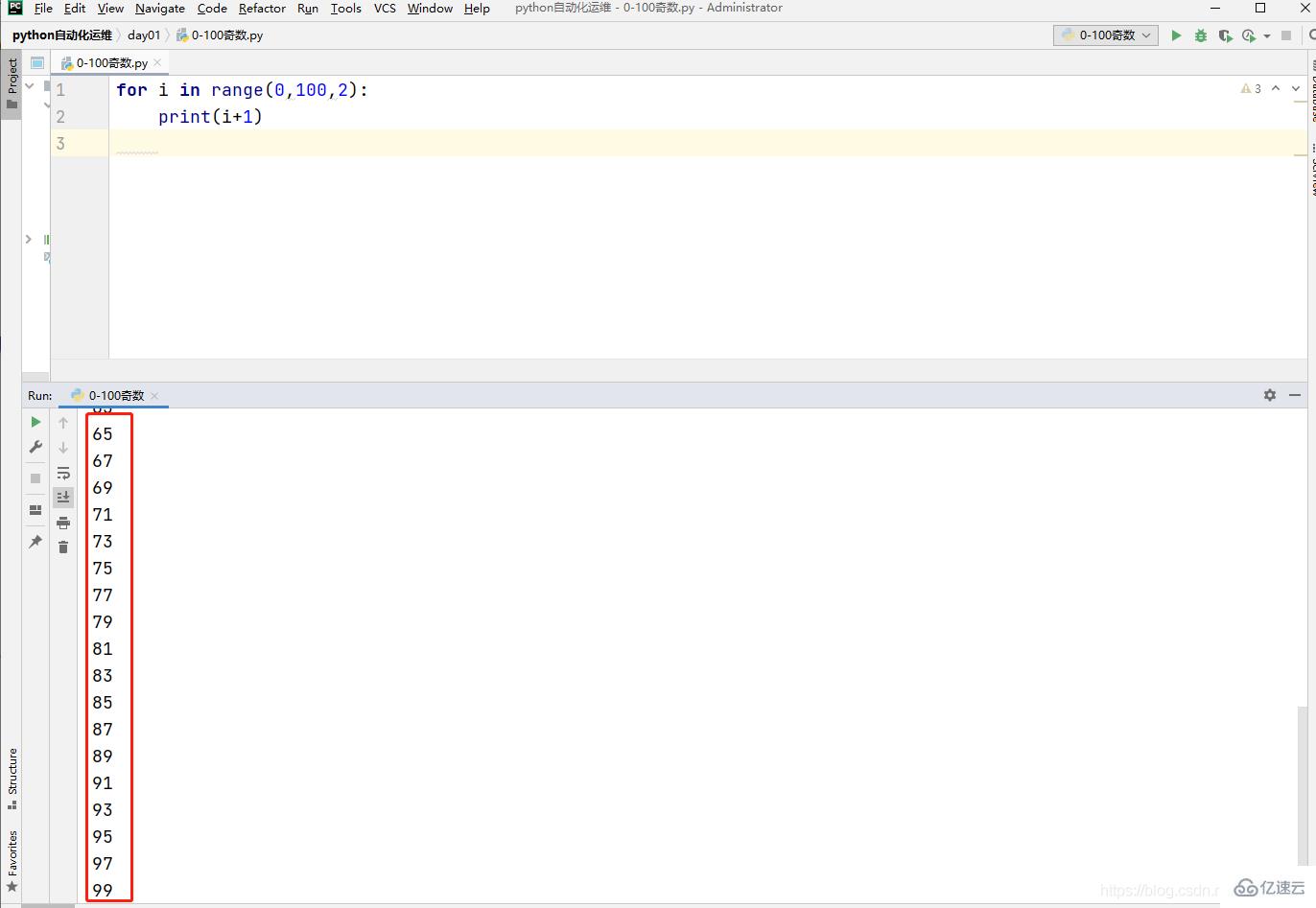
Task: Open the profiler options dropdown arrow
Action: (x=1267, y=36)
